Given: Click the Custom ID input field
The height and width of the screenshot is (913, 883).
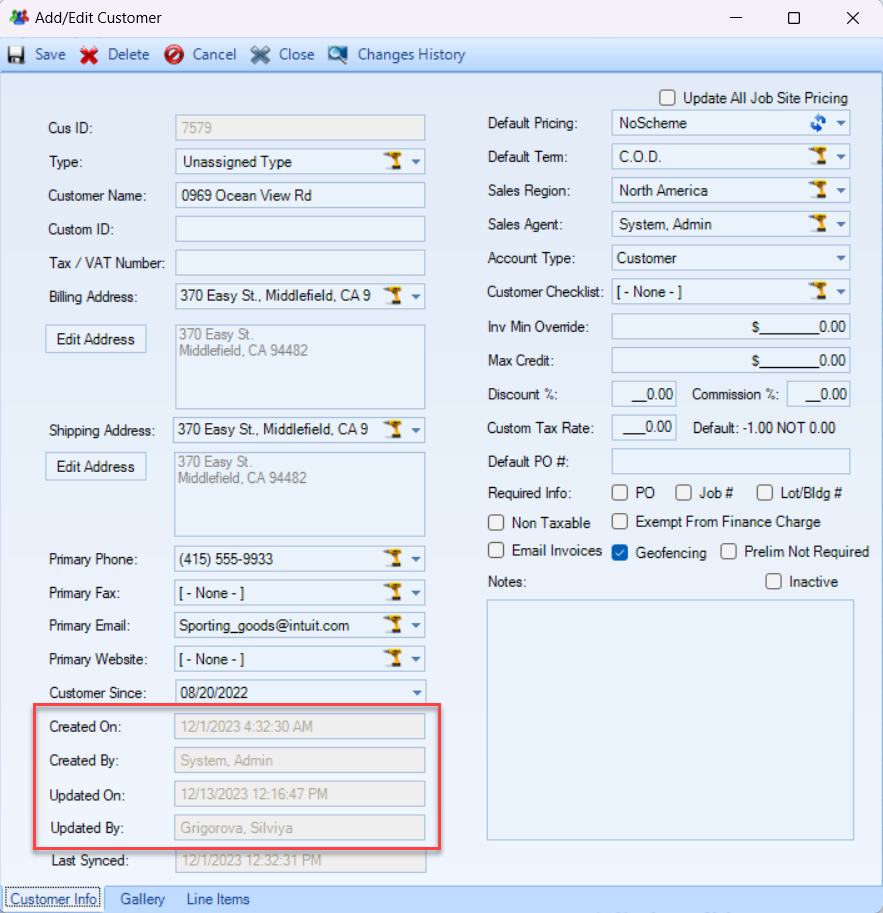Looking at the screenshot, I should click(x=300, y=229).
